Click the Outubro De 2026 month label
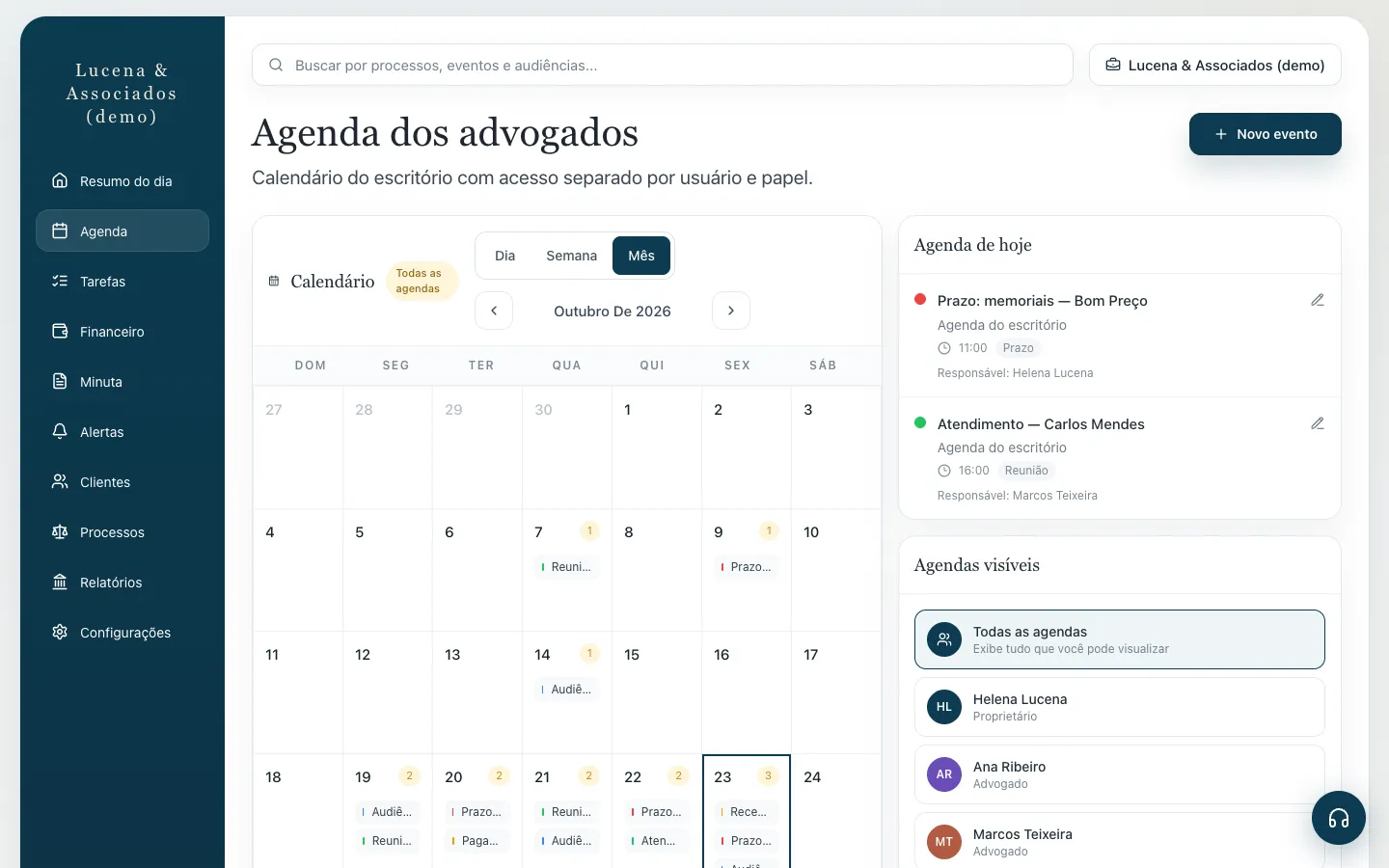 coord(613,311)
